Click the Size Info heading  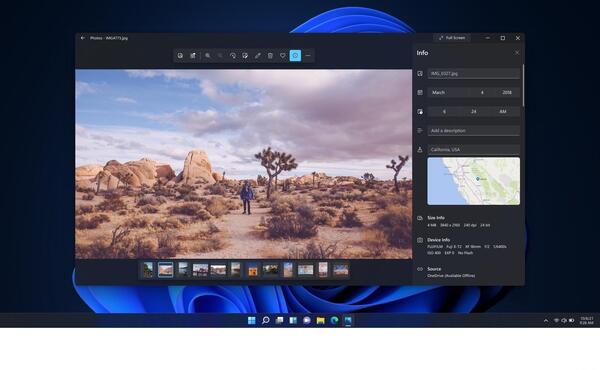pos(436,218)
